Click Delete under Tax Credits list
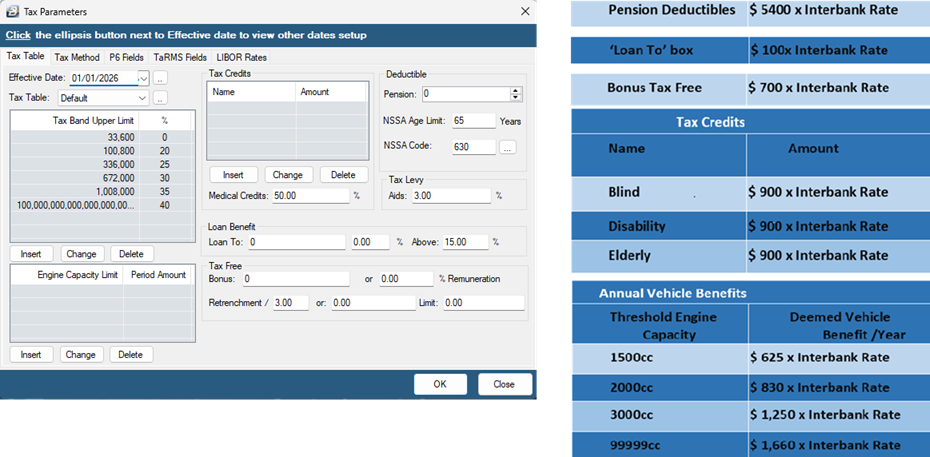The image size is (930, 457). coord(343,175)
